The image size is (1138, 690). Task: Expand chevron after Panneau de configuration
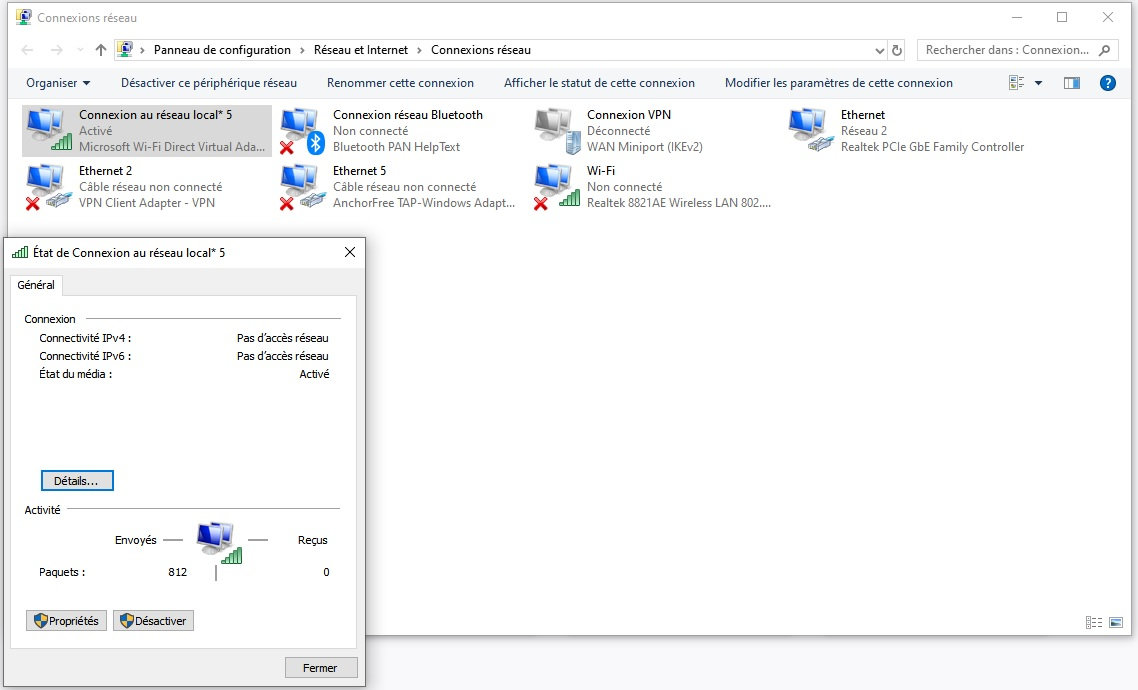(302, 50)
